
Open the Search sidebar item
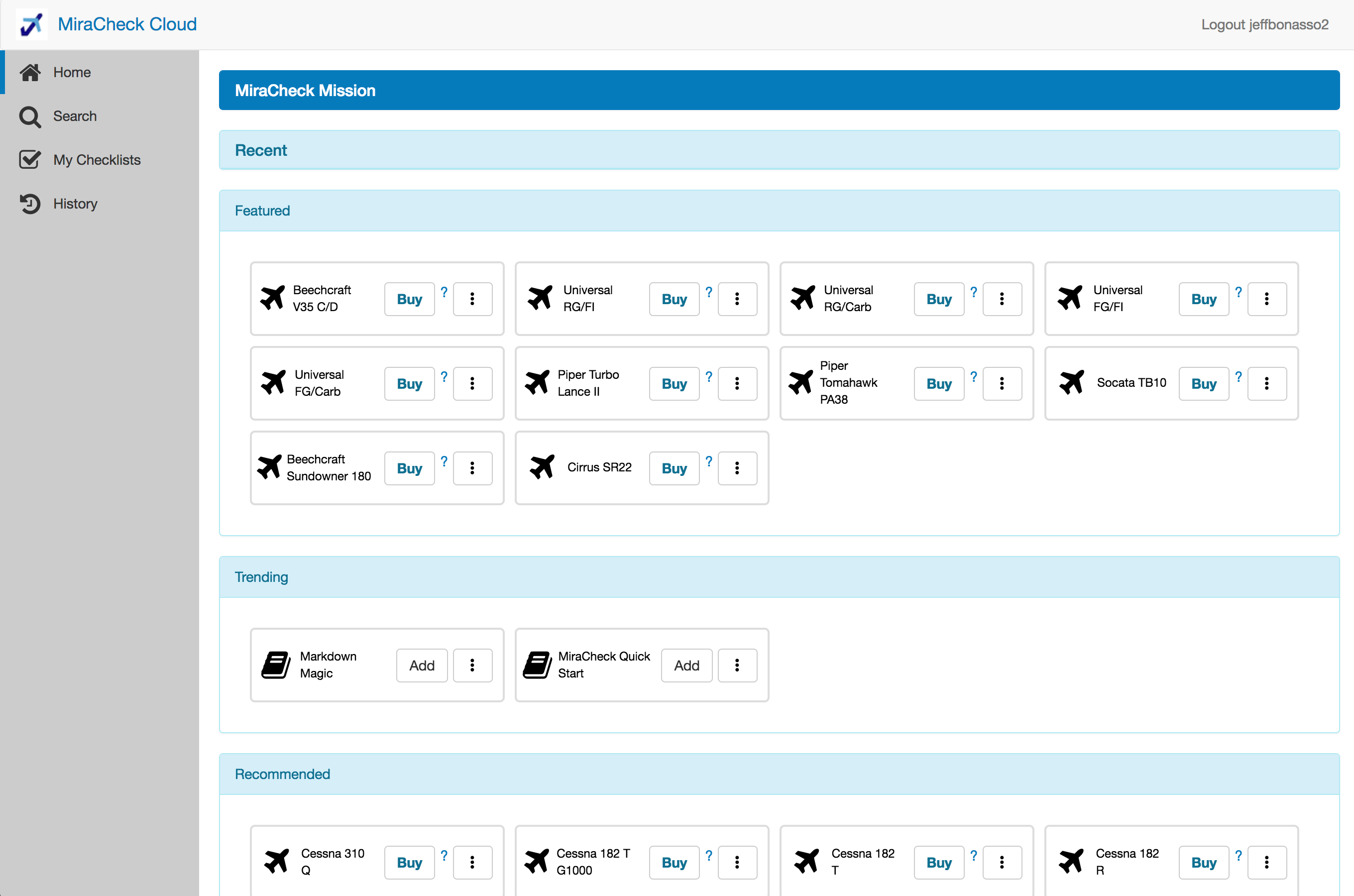tap(100, 116)
